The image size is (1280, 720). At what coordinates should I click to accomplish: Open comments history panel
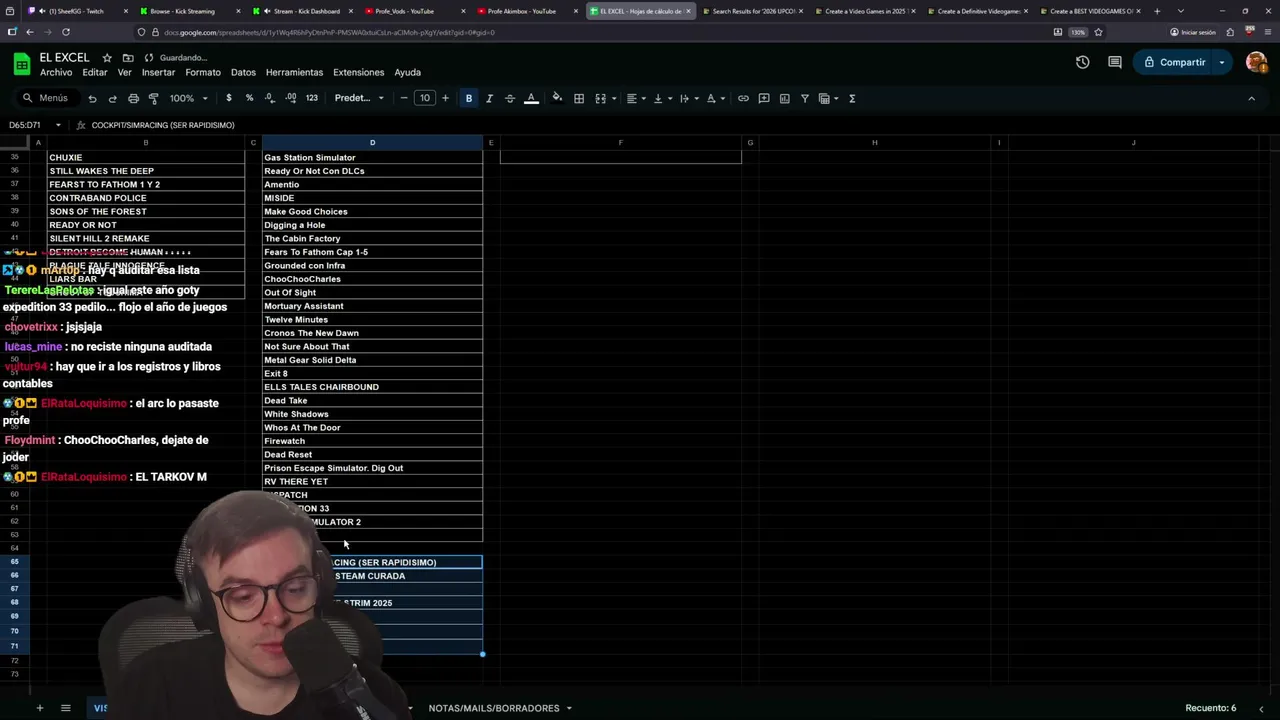pyautogui.click(x=1115, y=62)
